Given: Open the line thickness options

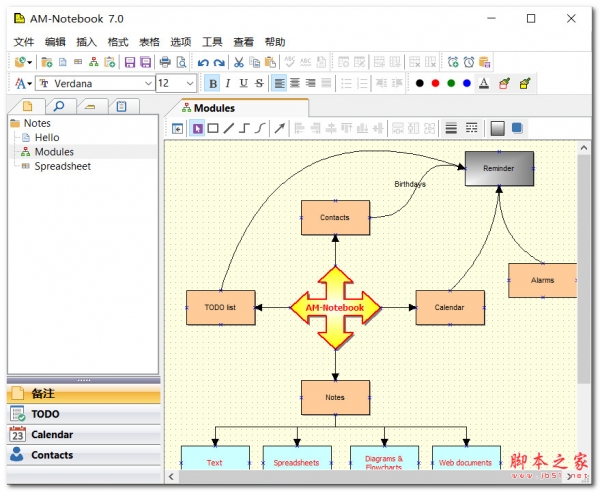Looking at the screenshot, I should [x=451, y=129].
